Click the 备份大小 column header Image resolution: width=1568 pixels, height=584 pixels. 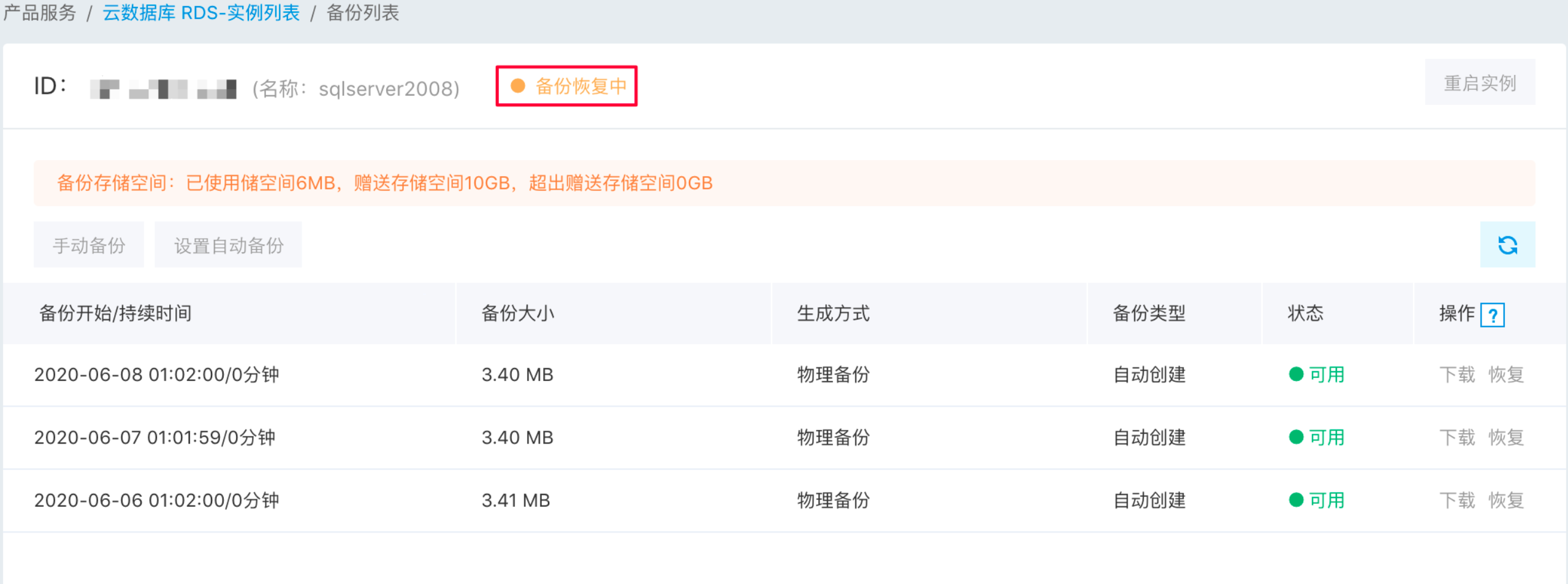coord(517,313)
